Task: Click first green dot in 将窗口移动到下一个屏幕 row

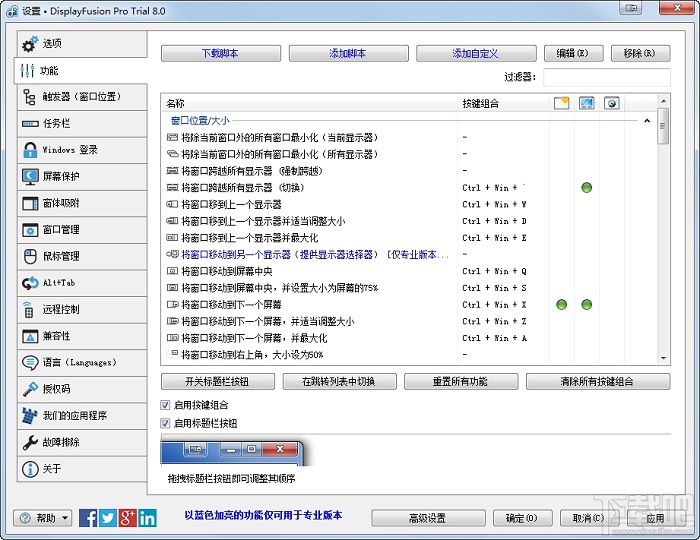Action: (x=561, y=304)
